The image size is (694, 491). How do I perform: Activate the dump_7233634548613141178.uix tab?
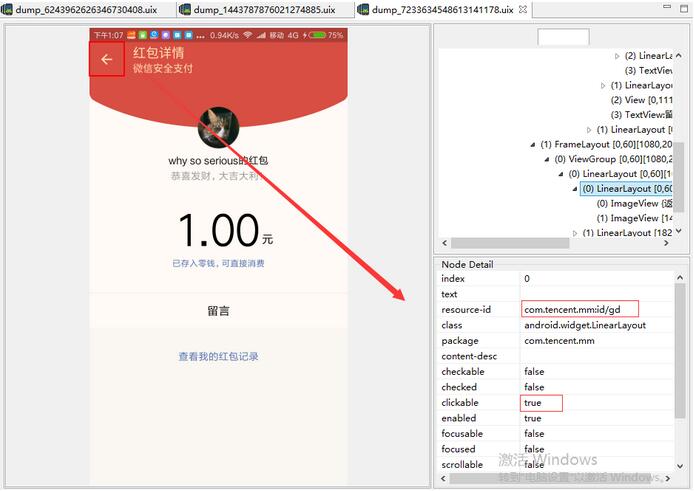442,9
